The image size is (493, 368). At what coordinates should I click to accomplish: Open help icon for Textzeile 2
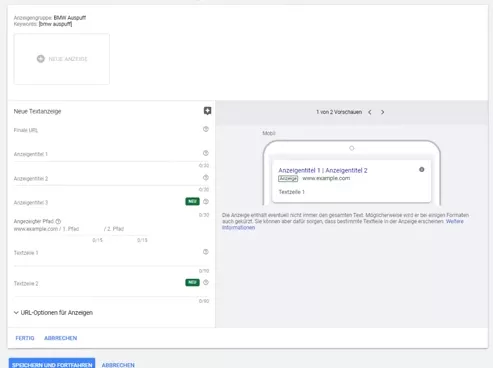pos(206,282)
